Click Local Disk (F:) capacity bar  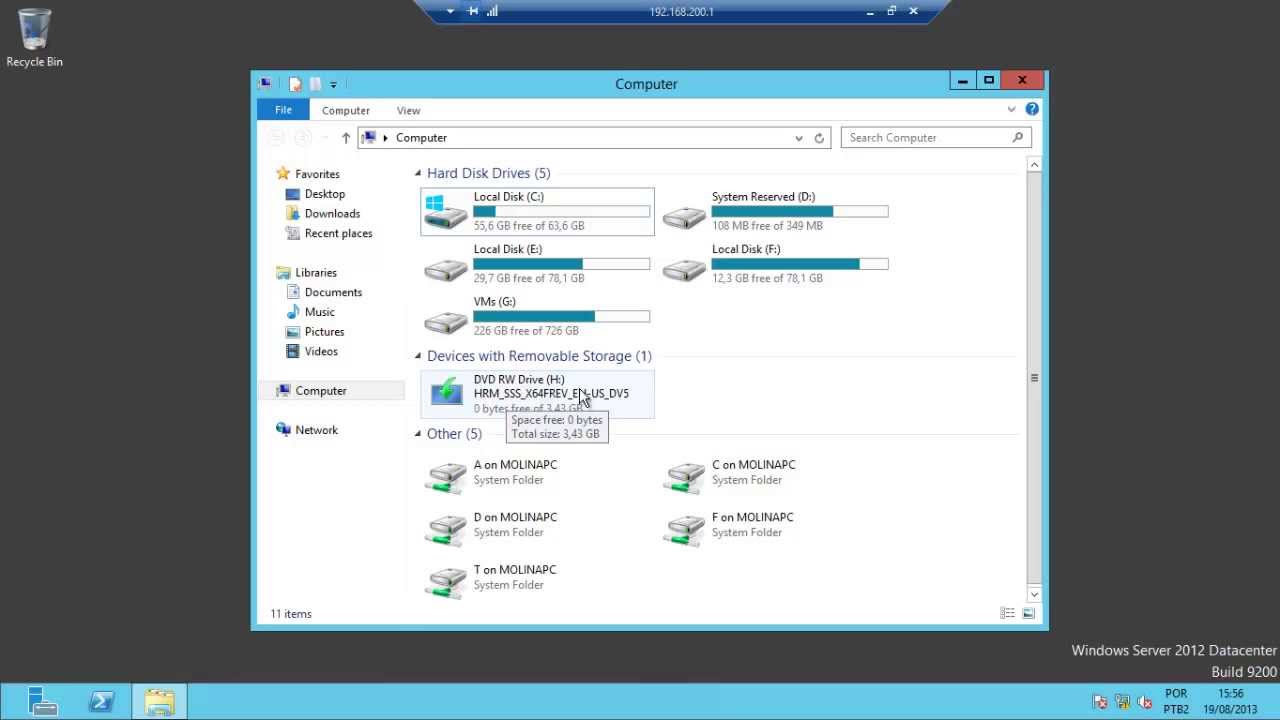[x=800, y=264]
